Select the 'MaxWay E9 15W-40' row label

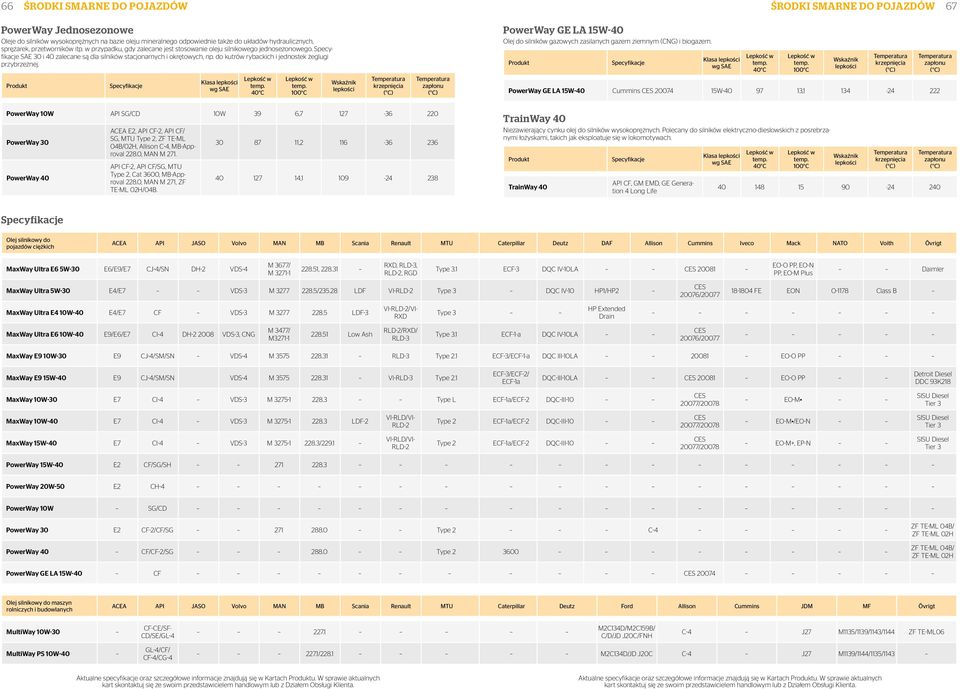[x=36, y=378]
